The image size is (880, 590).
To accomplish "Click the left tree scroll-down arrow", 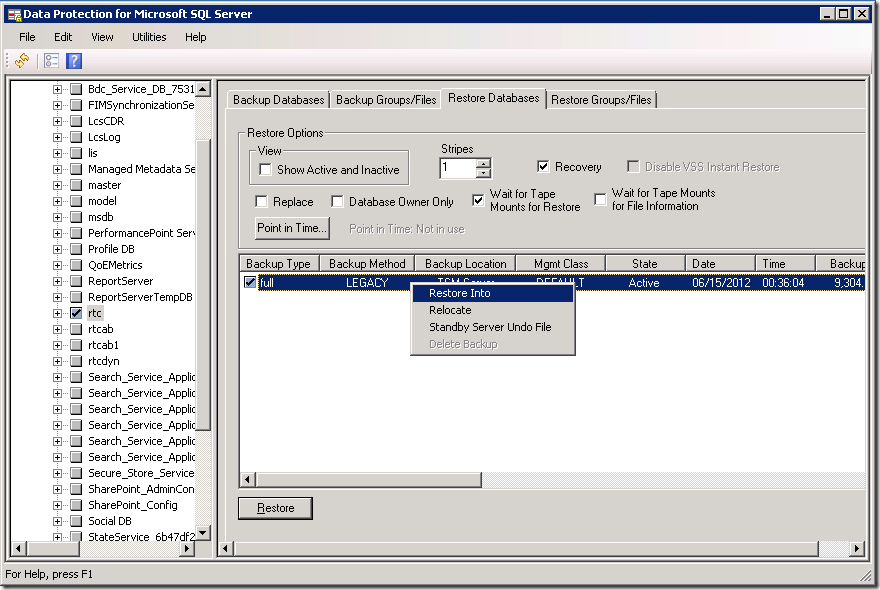I will (203, 532).
